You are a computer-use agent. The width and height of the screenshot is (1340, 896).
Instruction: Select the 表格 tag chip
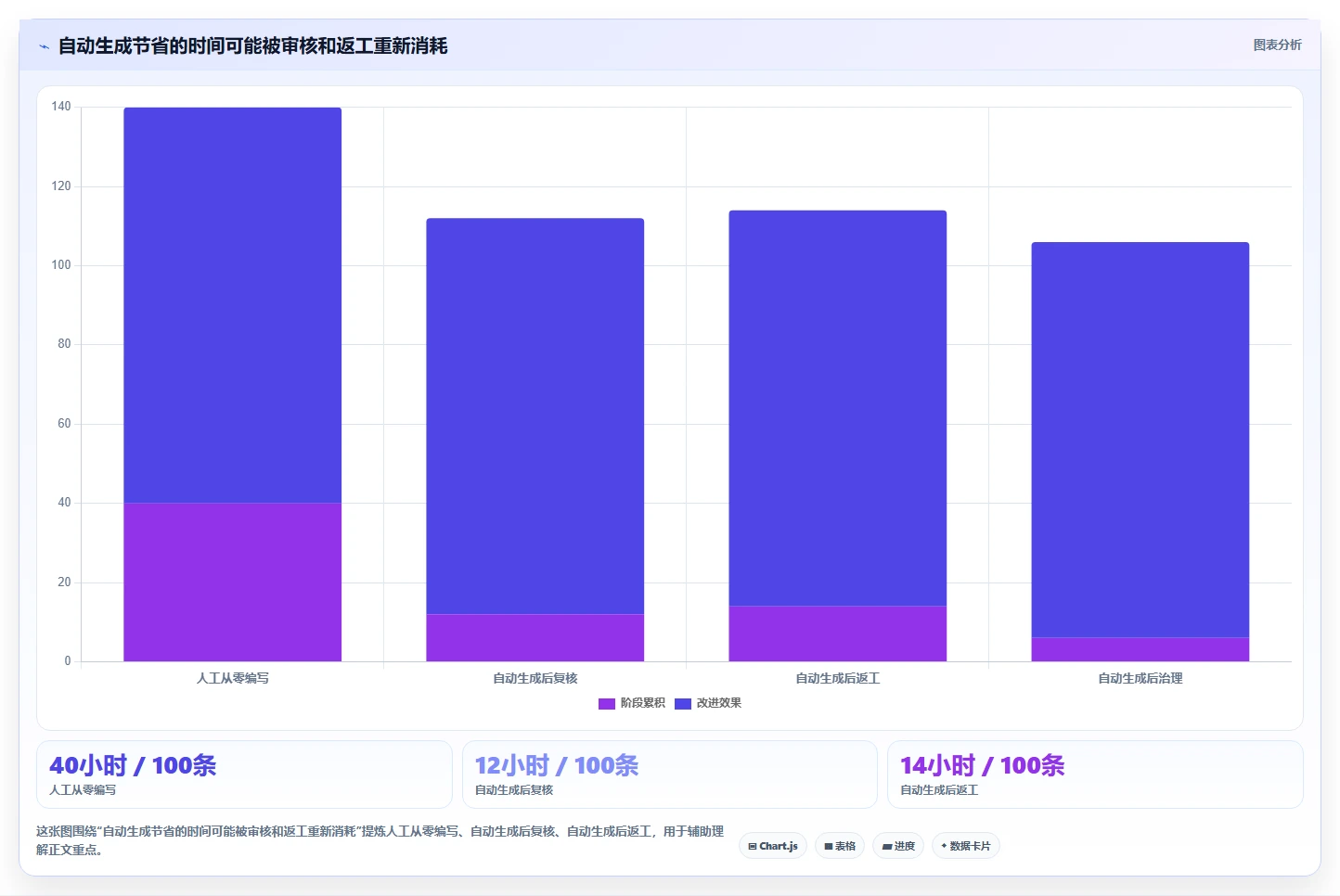pyautogui.click(x=840, y=846)
